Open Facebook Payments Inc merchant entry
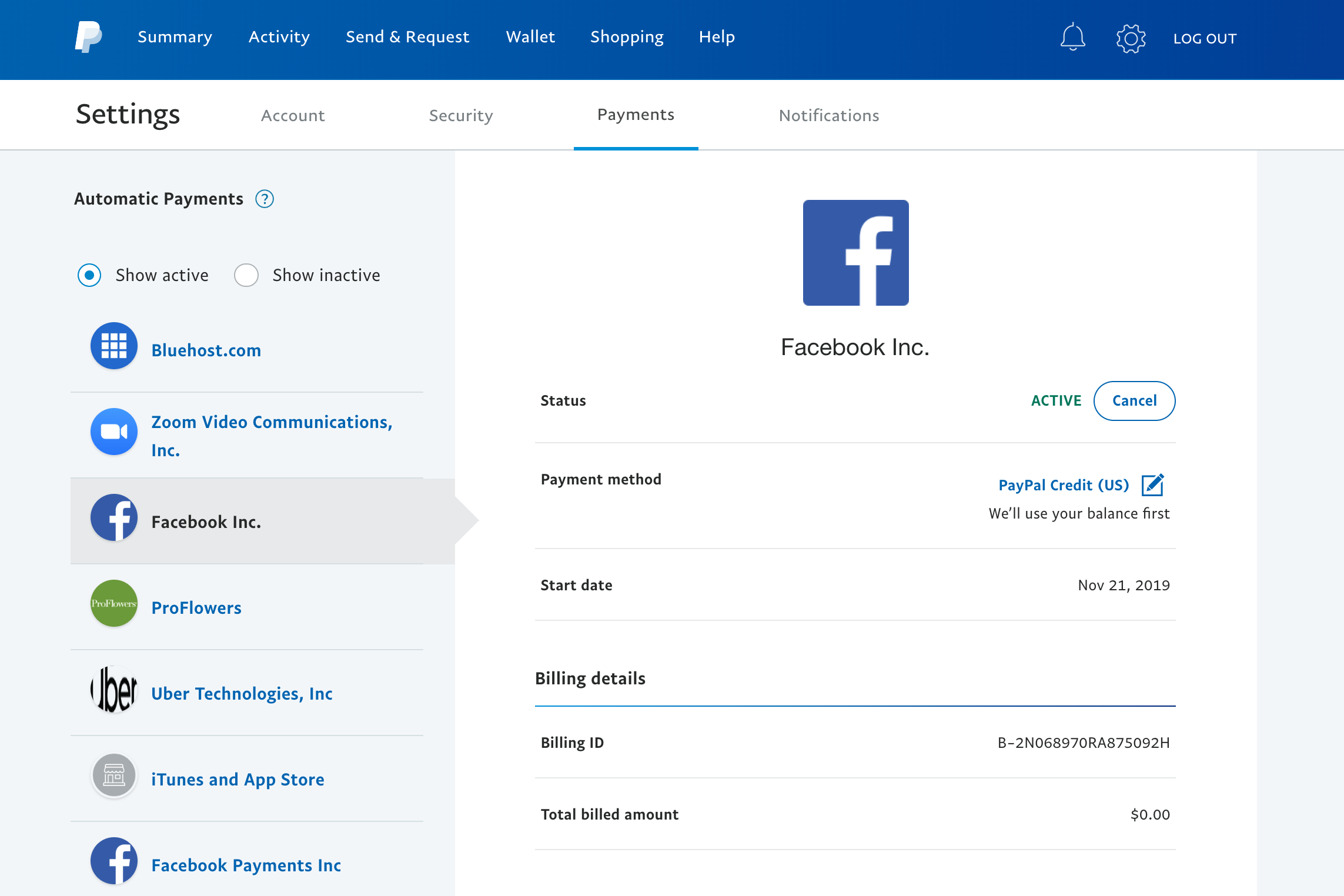 coord(246,865)
